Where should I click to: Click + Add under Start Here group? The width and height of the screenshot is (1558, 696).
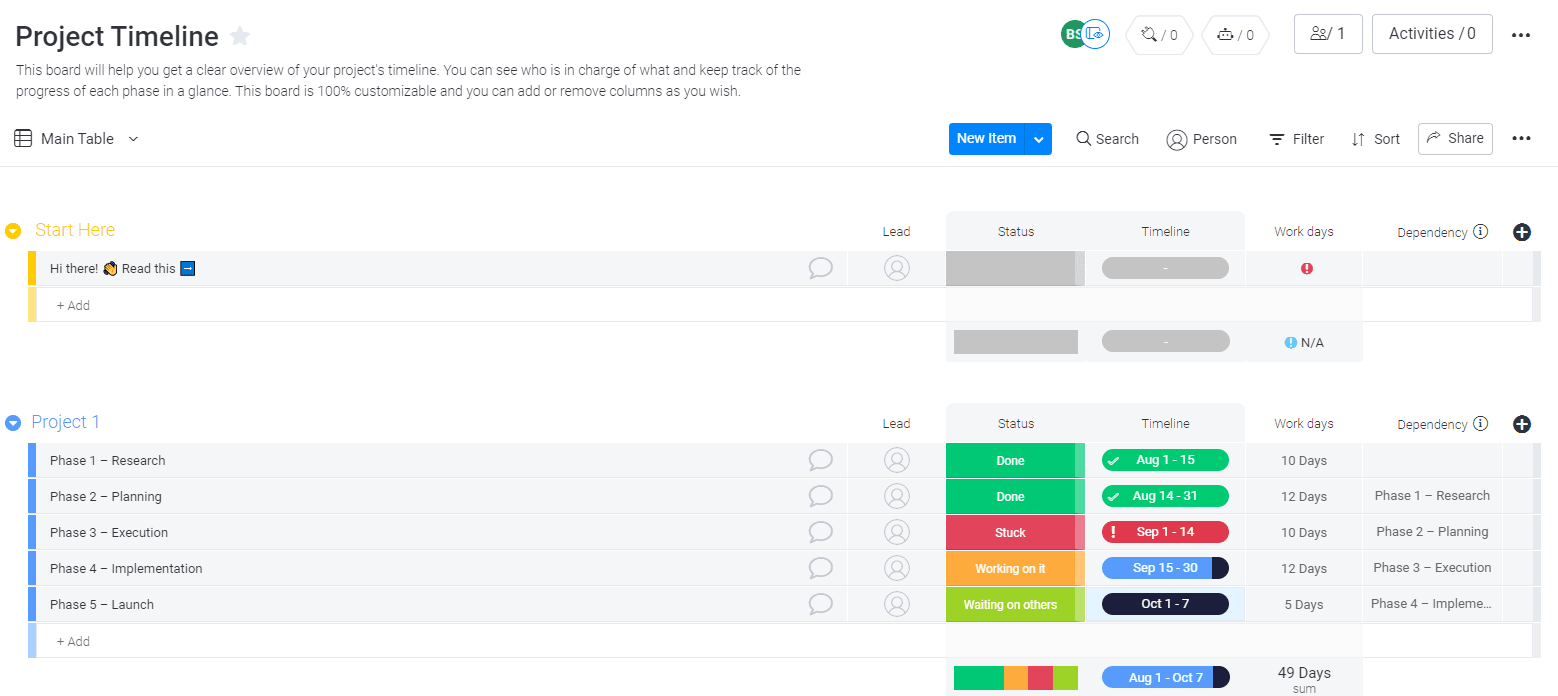73,306
